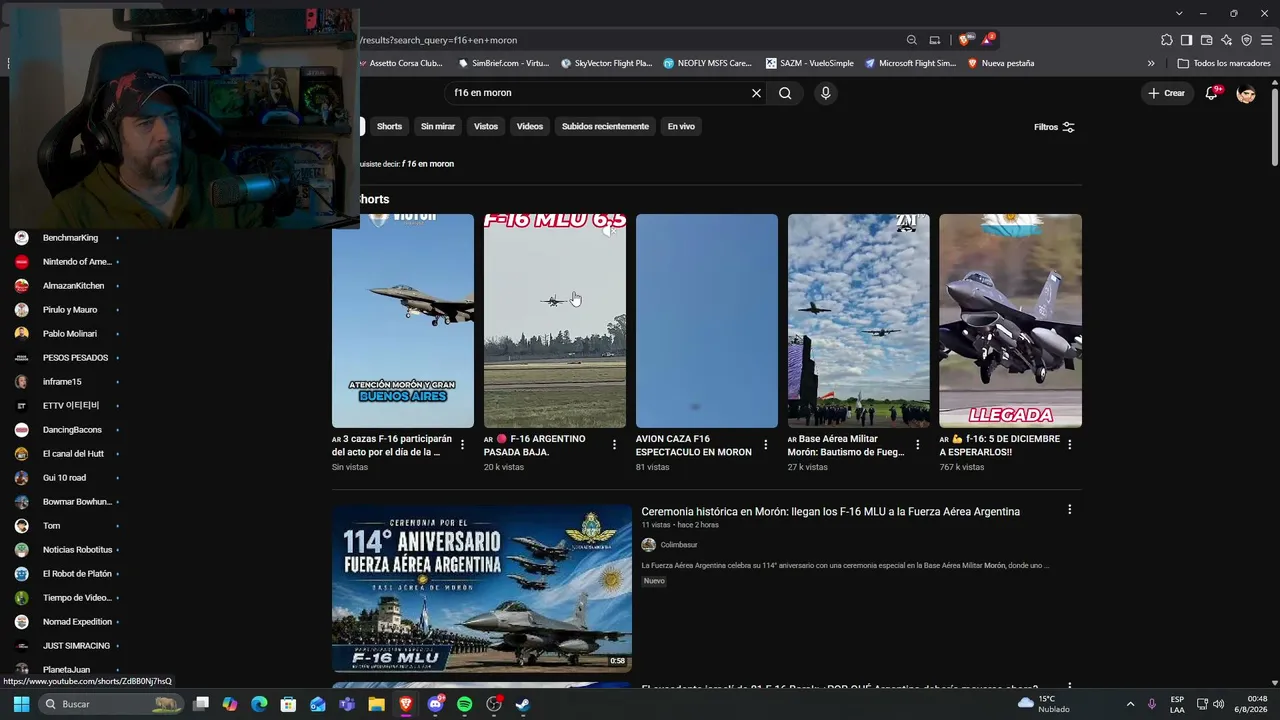Open the browser tab search dropdown arrow
Screen dimensions: 1280x720
(1179, 13)
